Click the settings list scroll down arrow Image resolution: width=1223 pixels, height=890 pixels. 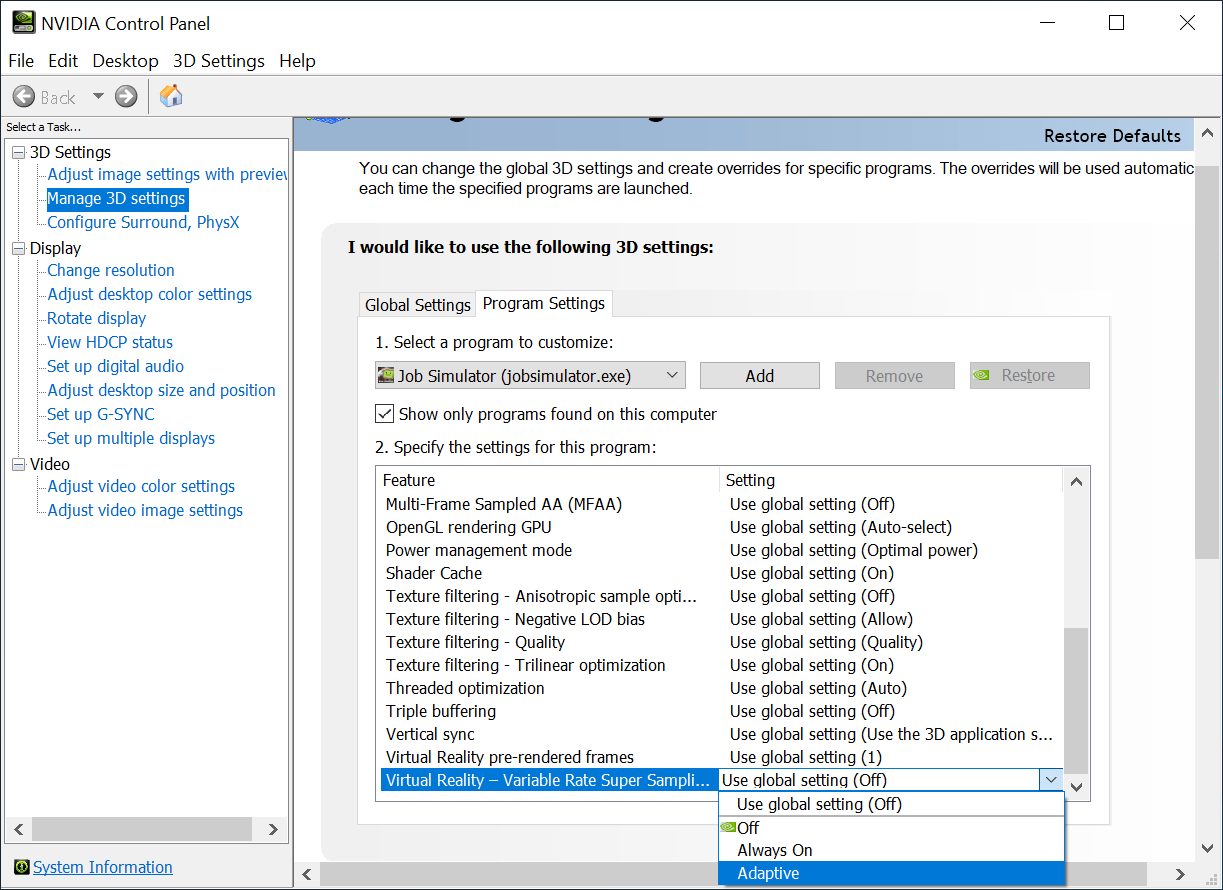(1076, 787)
